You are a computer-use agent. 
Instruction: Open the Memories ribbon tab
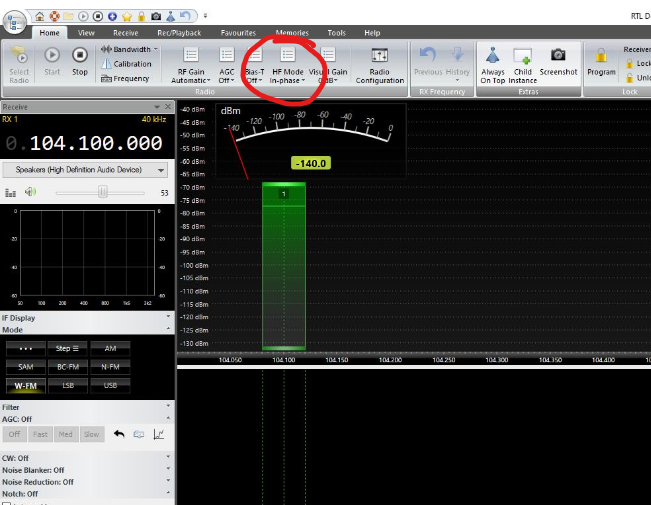tap(292, 33)
